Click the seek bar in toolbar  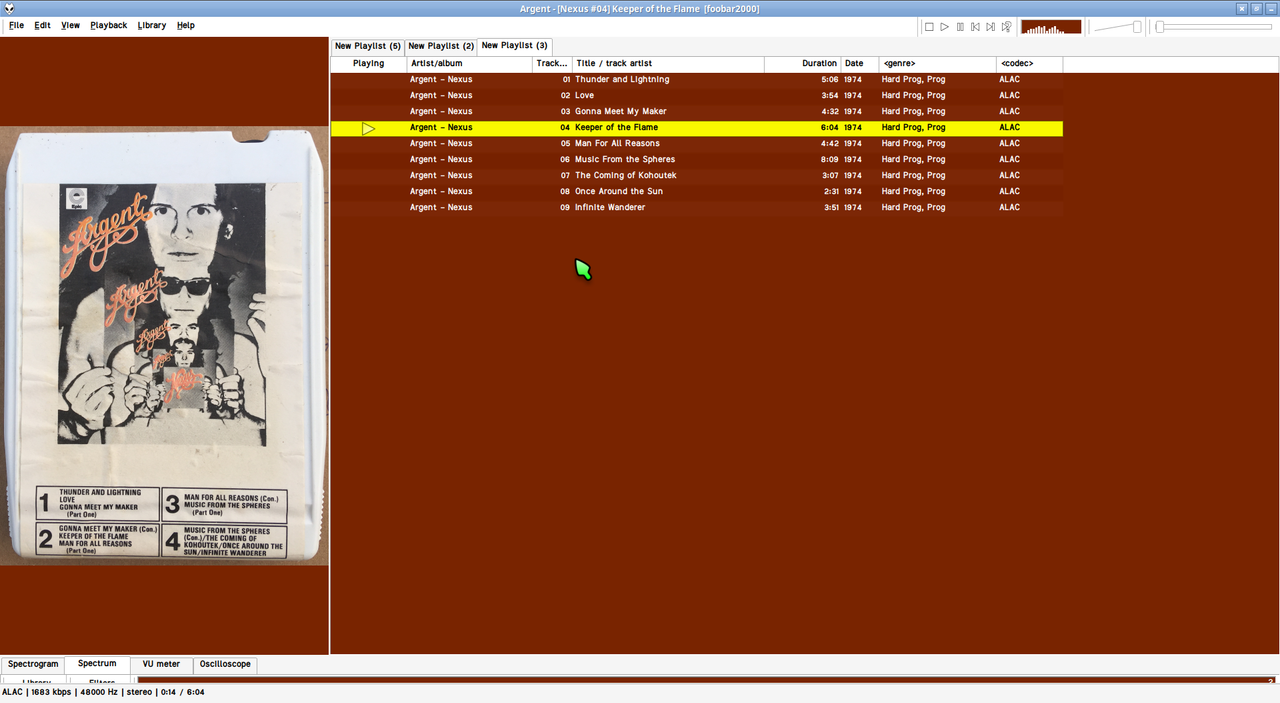pyautogui.click(x=1213, y=27)
